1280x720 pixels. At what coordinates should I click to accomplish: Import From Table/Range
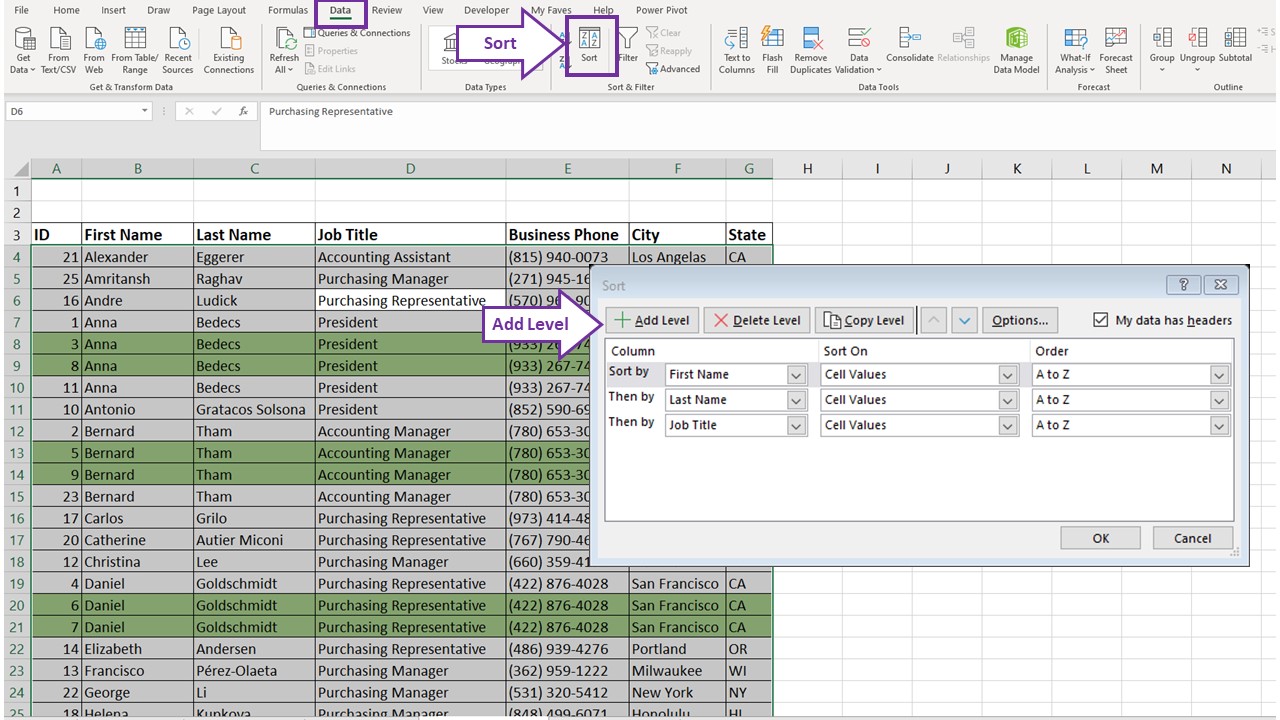(x=135, y=50)
